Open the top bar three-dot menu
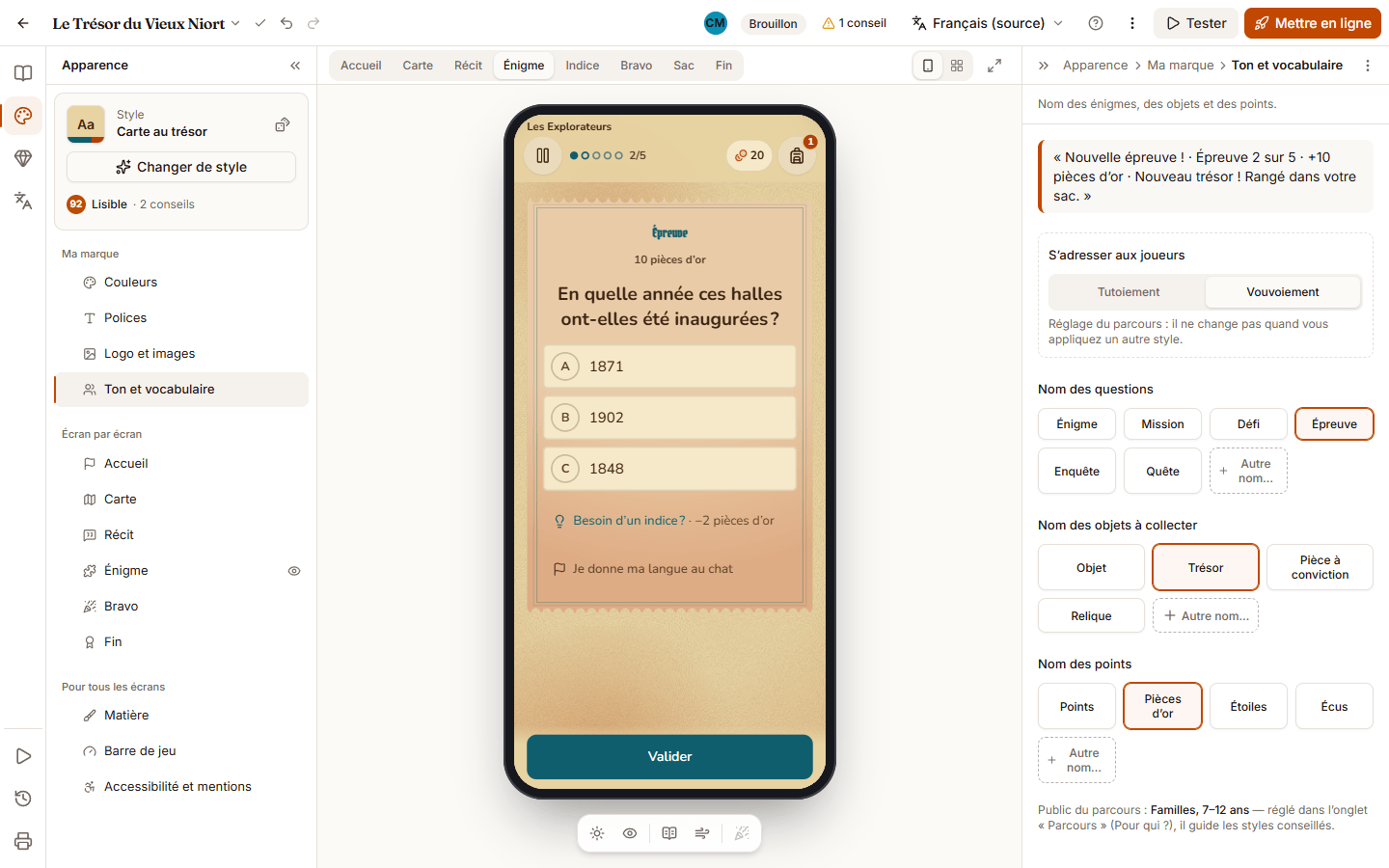Screen dimensions: 1389x868 click(1132, 23)
